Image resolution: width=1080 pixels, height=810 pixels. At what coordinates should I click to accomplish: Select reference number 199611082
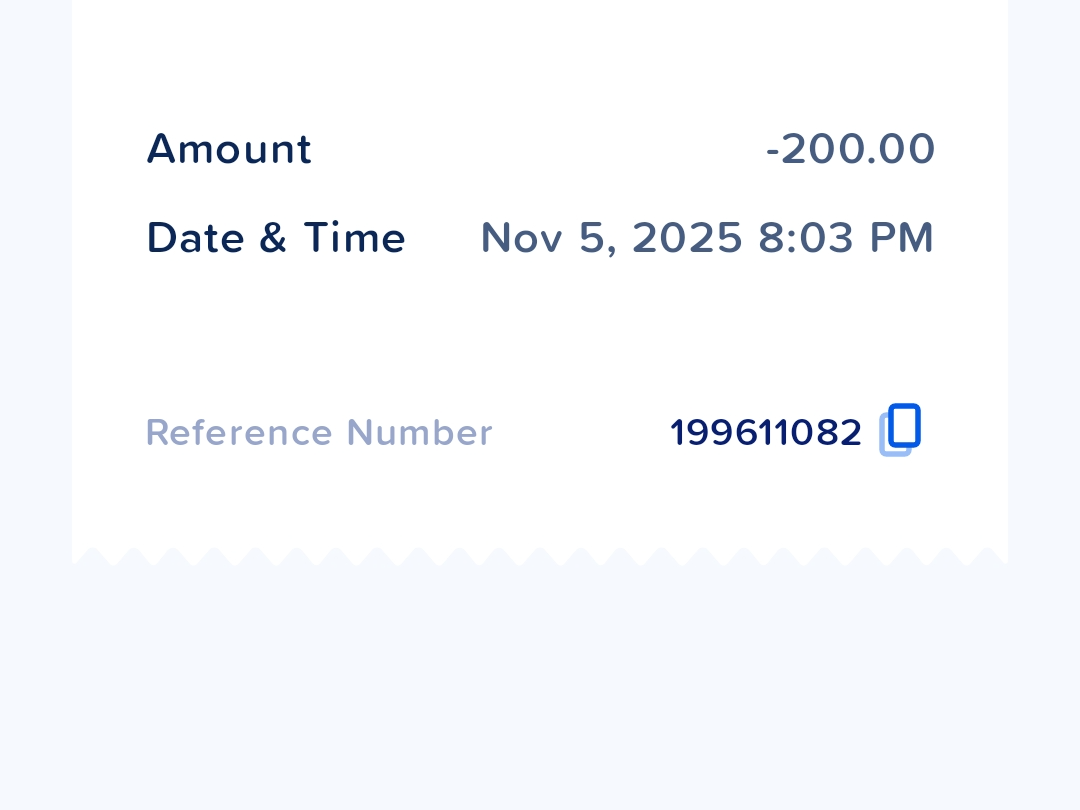765,433
